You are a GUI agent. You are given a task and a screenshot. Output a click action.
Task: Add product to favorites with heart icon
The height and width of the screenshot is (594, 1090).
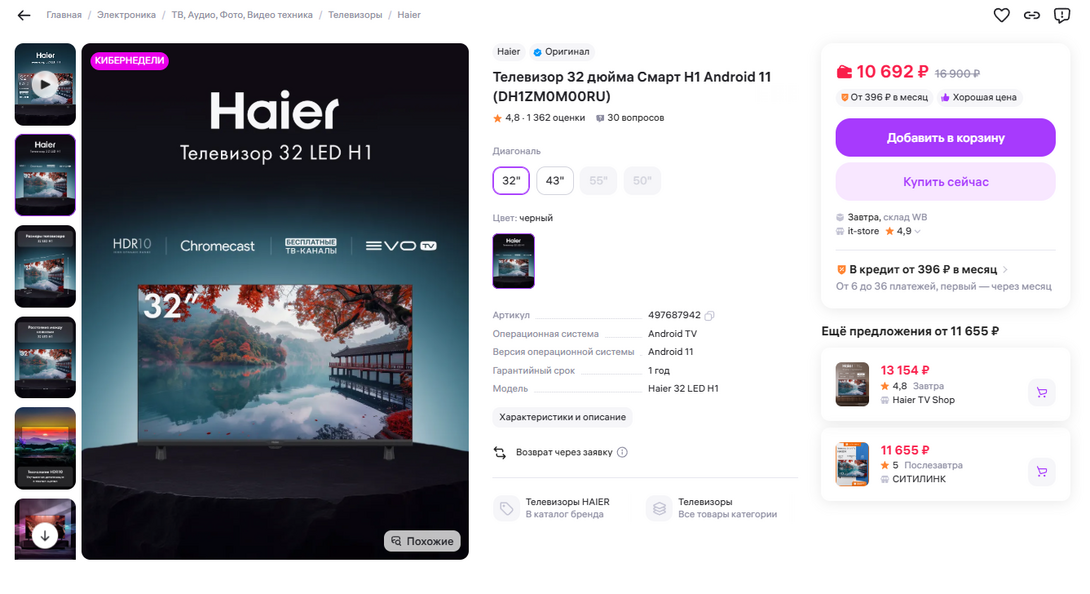[1001, 15]
